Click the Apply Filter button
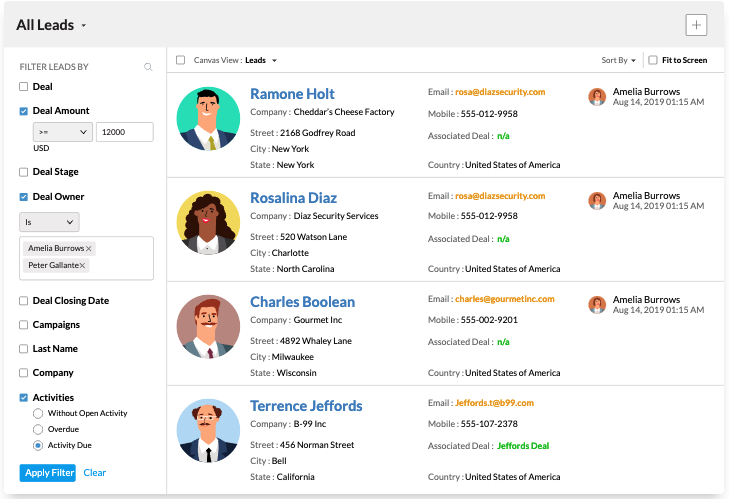 (47, 473)
